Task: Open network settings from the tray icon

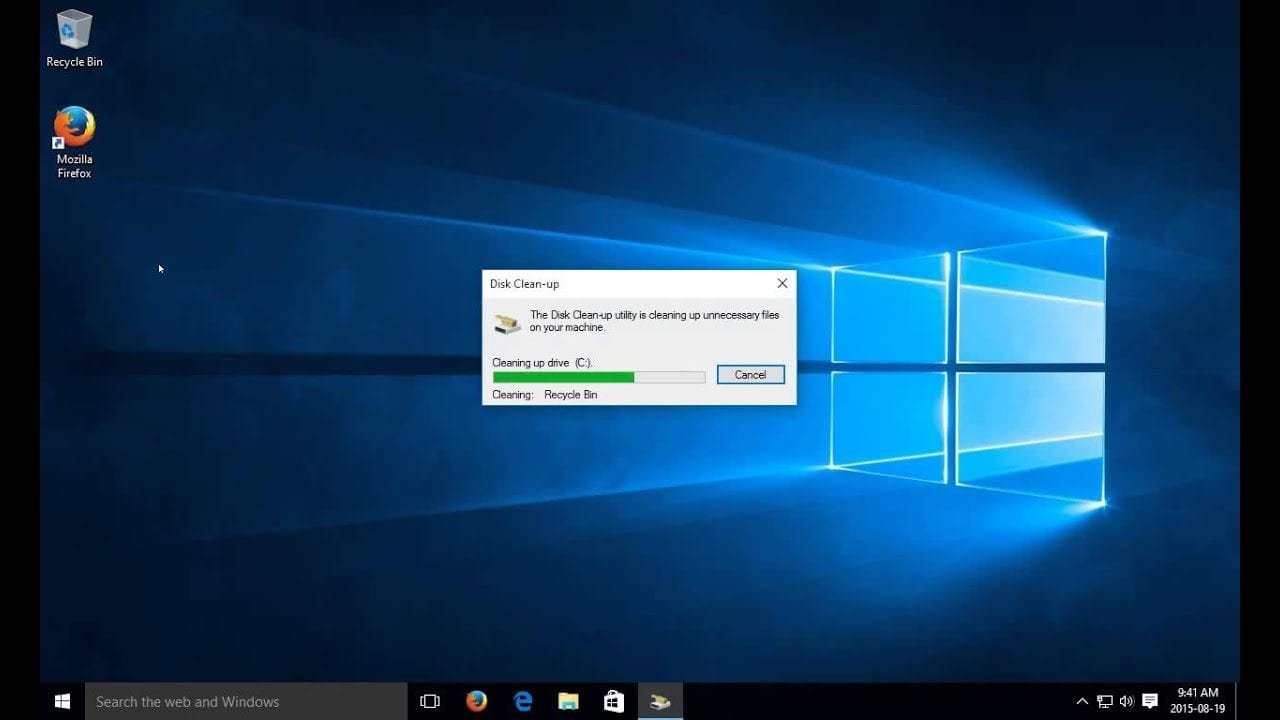Action: pos(1105,700)
